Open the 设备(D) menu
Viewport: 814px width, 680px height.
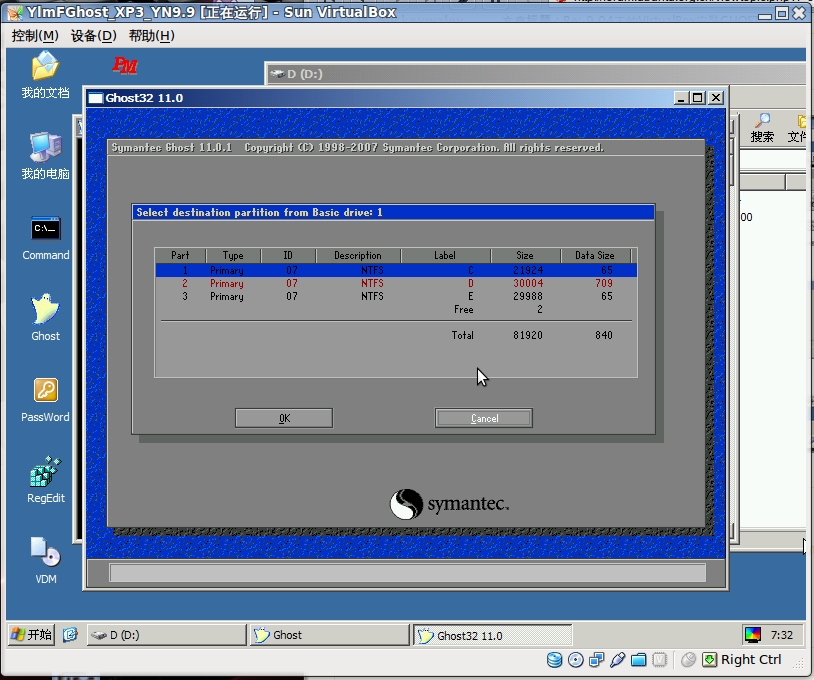click(x=93, y=36)
